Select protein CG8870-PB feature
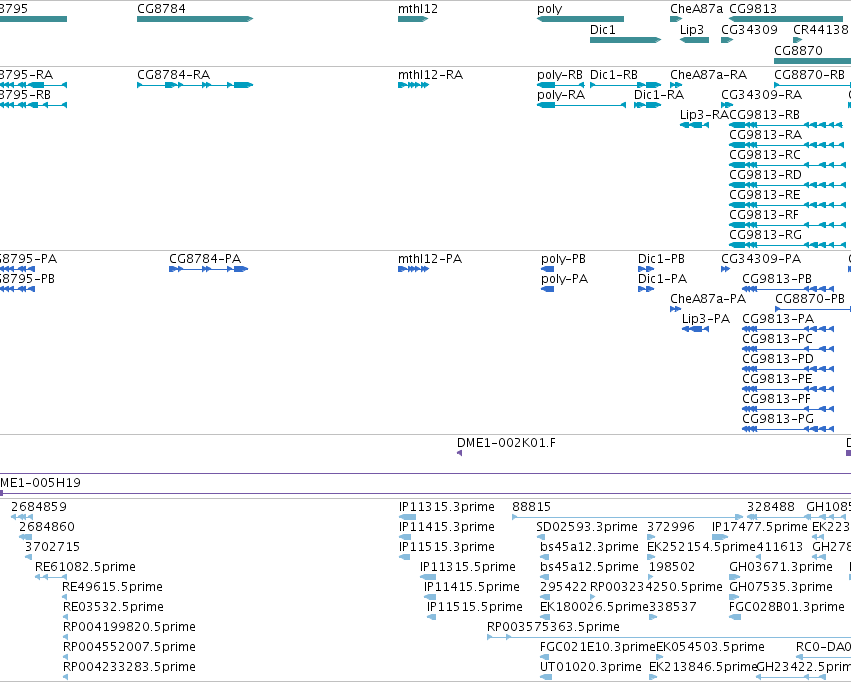 pyautogui.click(x=813, y=309)
